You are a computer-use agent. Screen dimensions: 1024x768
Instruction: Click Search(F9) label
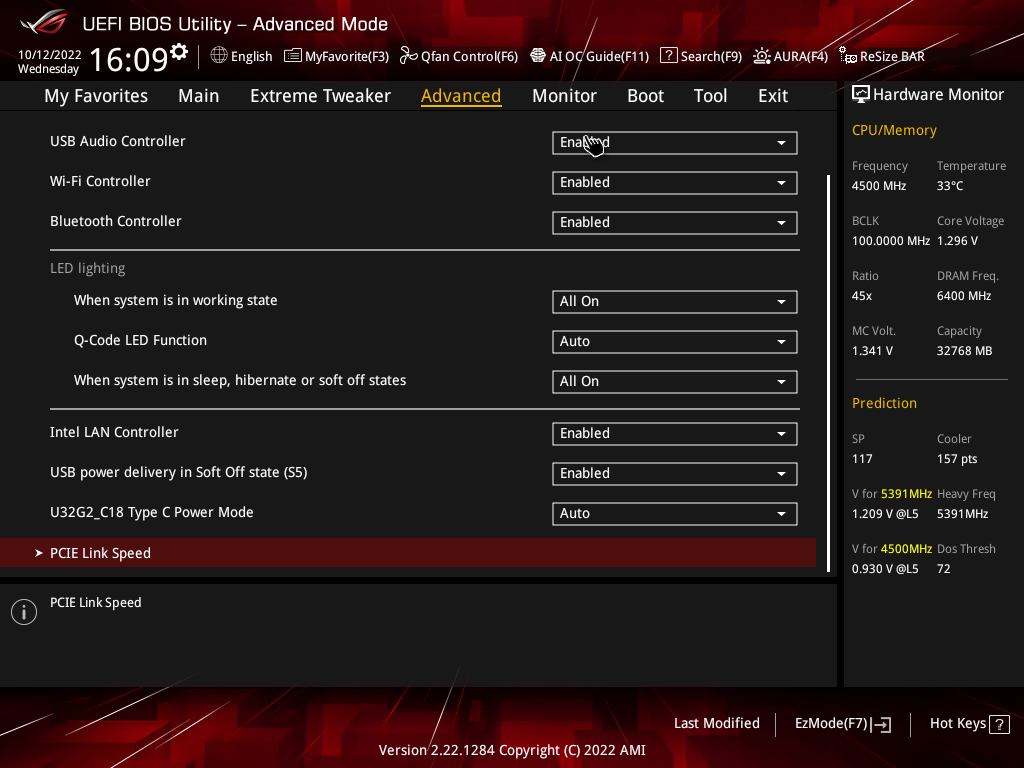[x=711, y=57]
